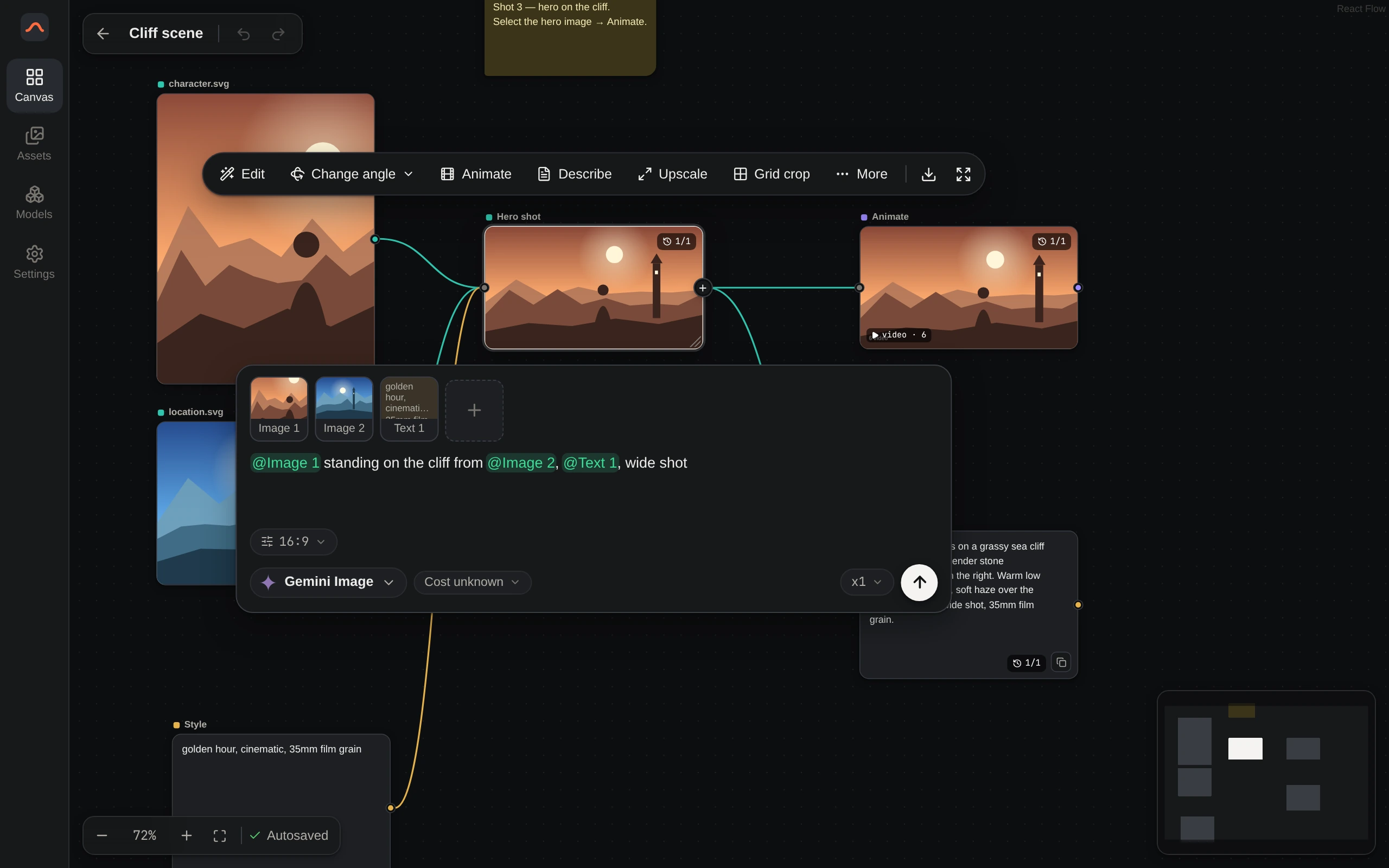Select the character.svg image node

coord(265,238)
